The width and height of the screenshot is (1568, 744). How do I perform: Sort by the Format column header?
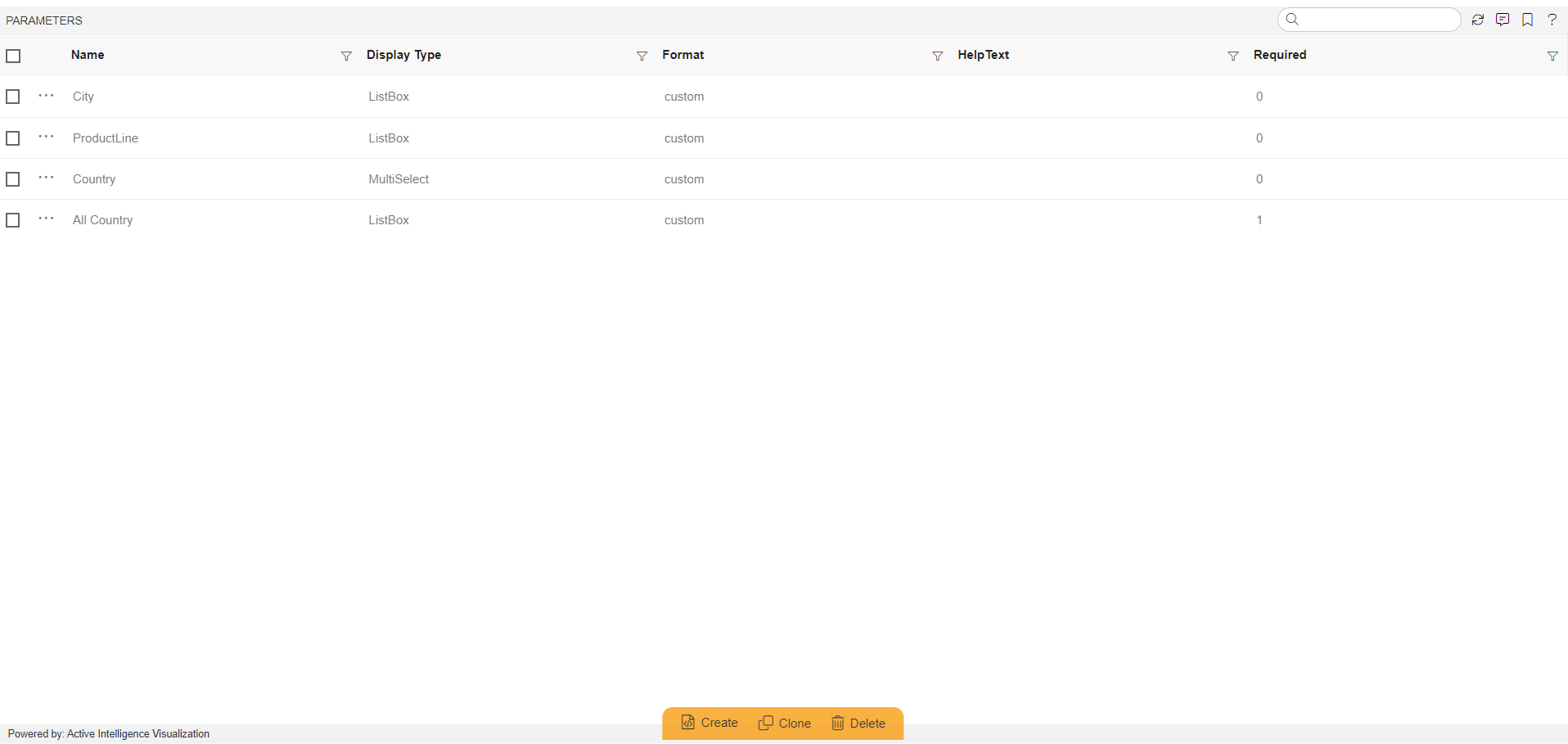683,55
